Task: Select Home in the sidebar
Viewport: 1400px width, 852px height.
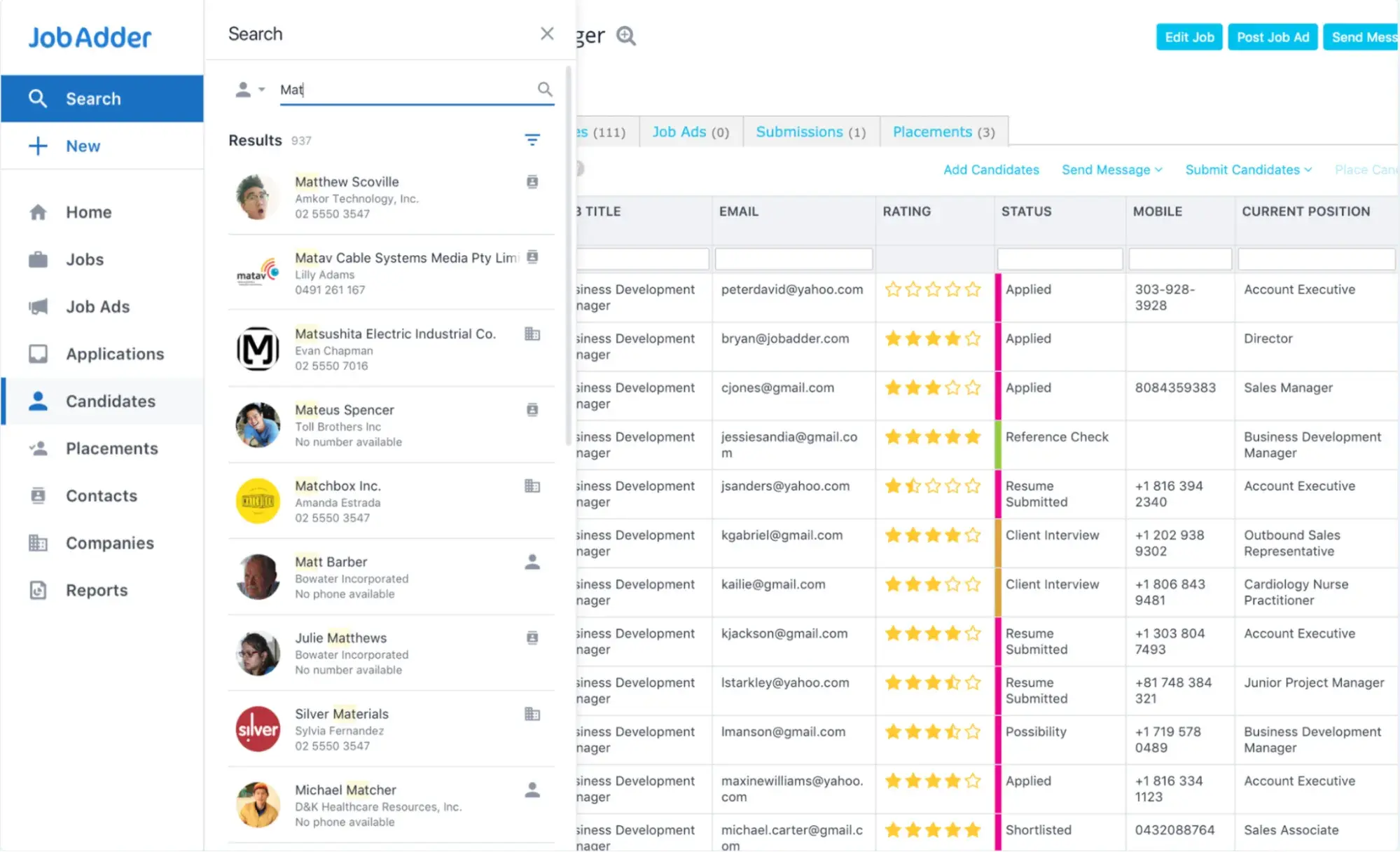Action: 88,212
